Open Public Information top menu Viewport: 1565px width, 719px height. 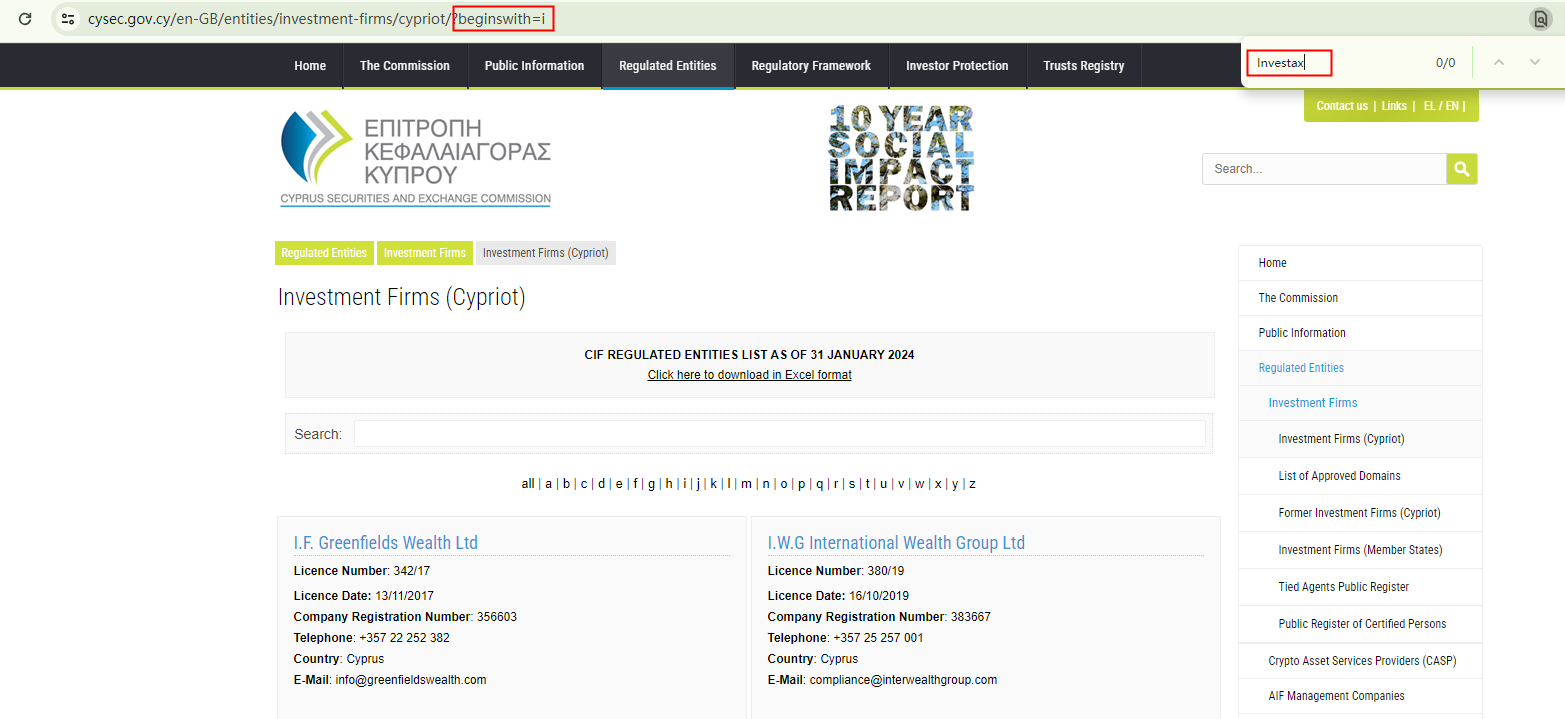[534, 66]
